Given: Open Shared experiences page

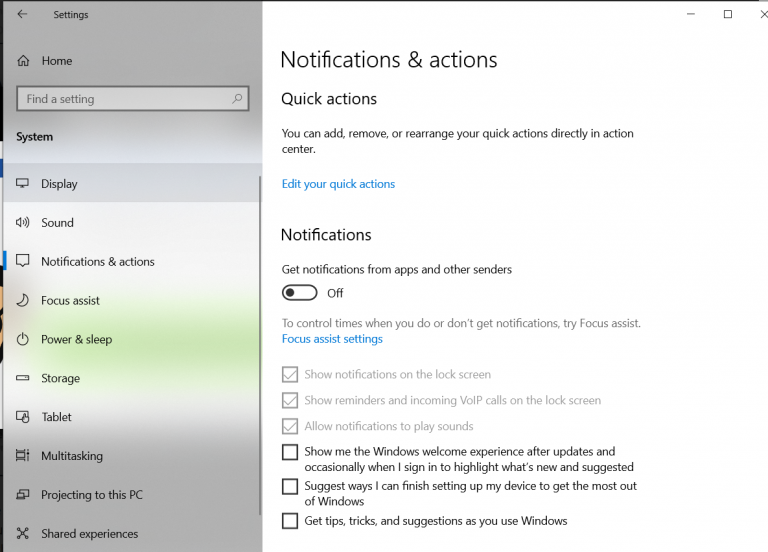Looking at the screenshot, I should pos(131,533).
